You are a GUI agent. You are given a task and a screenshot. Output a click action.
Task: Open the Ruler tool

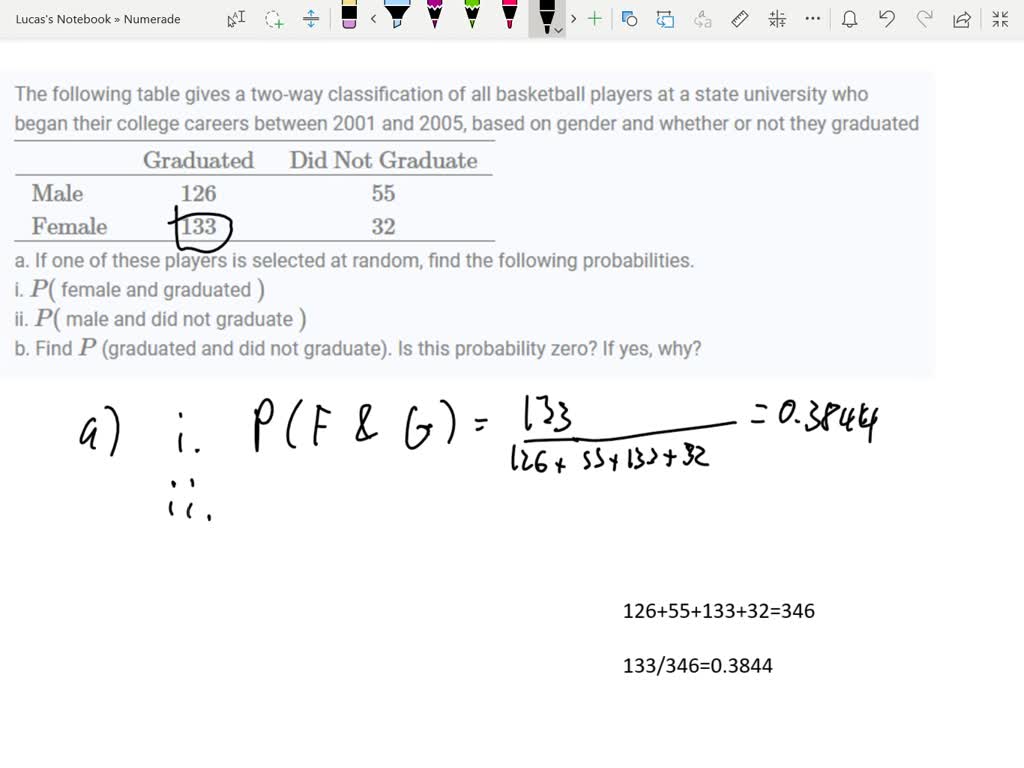tap(738, 18)
